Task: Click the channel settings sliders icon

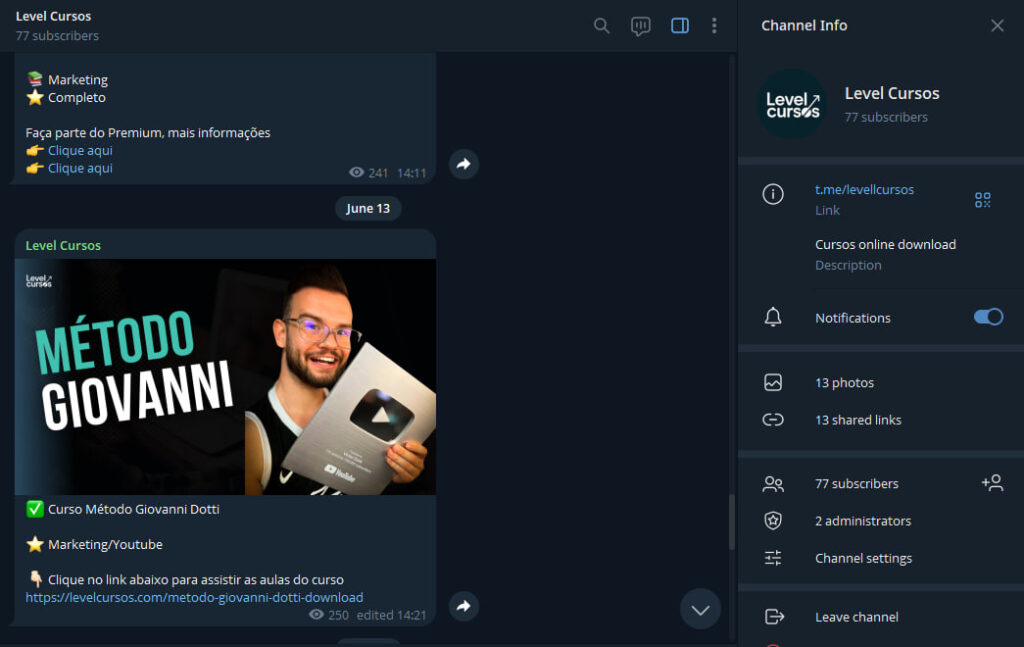Action: point(773,558)
